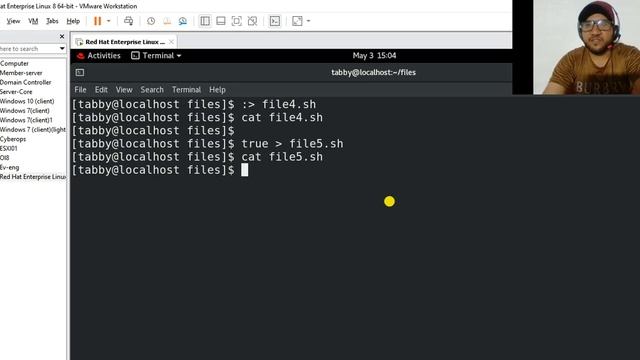Click the terminal cursor block at the prompt

click(244, 170)
